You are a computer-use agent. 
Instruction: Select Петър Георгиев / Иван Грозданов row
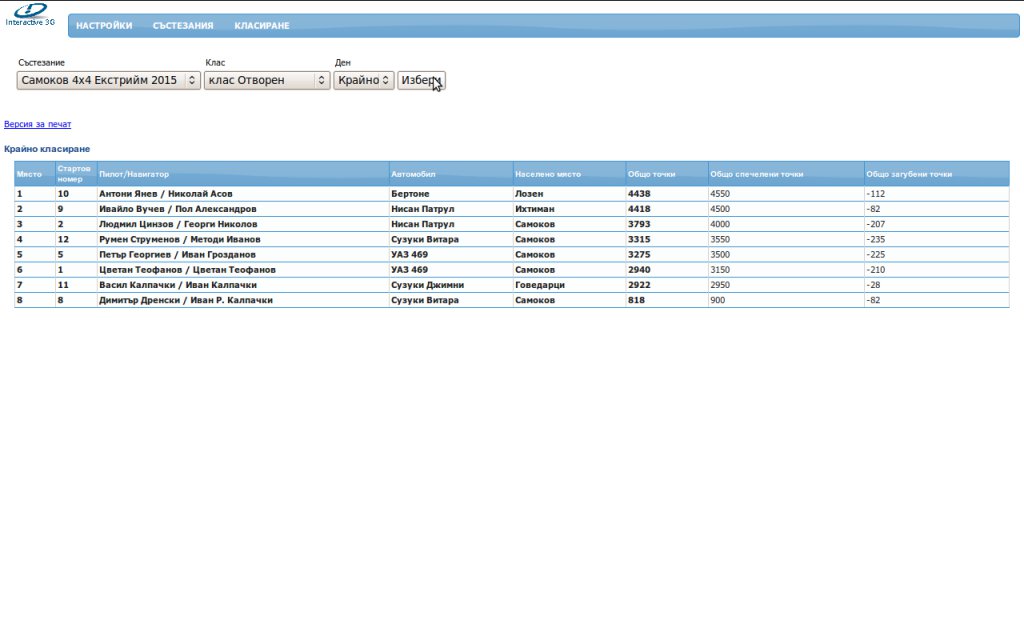click(512, 255)
